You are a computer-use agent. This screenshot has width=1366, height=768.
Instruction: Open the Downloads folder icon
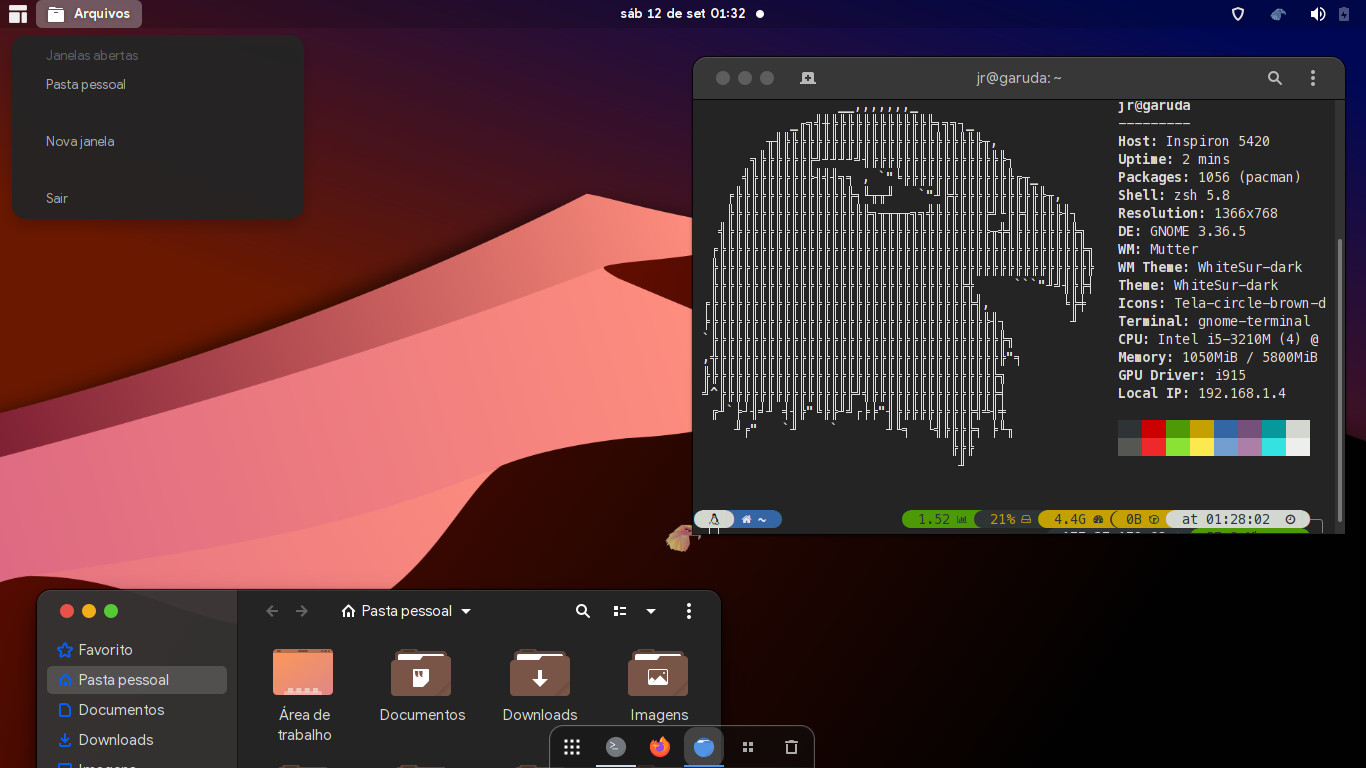point(540,673)
